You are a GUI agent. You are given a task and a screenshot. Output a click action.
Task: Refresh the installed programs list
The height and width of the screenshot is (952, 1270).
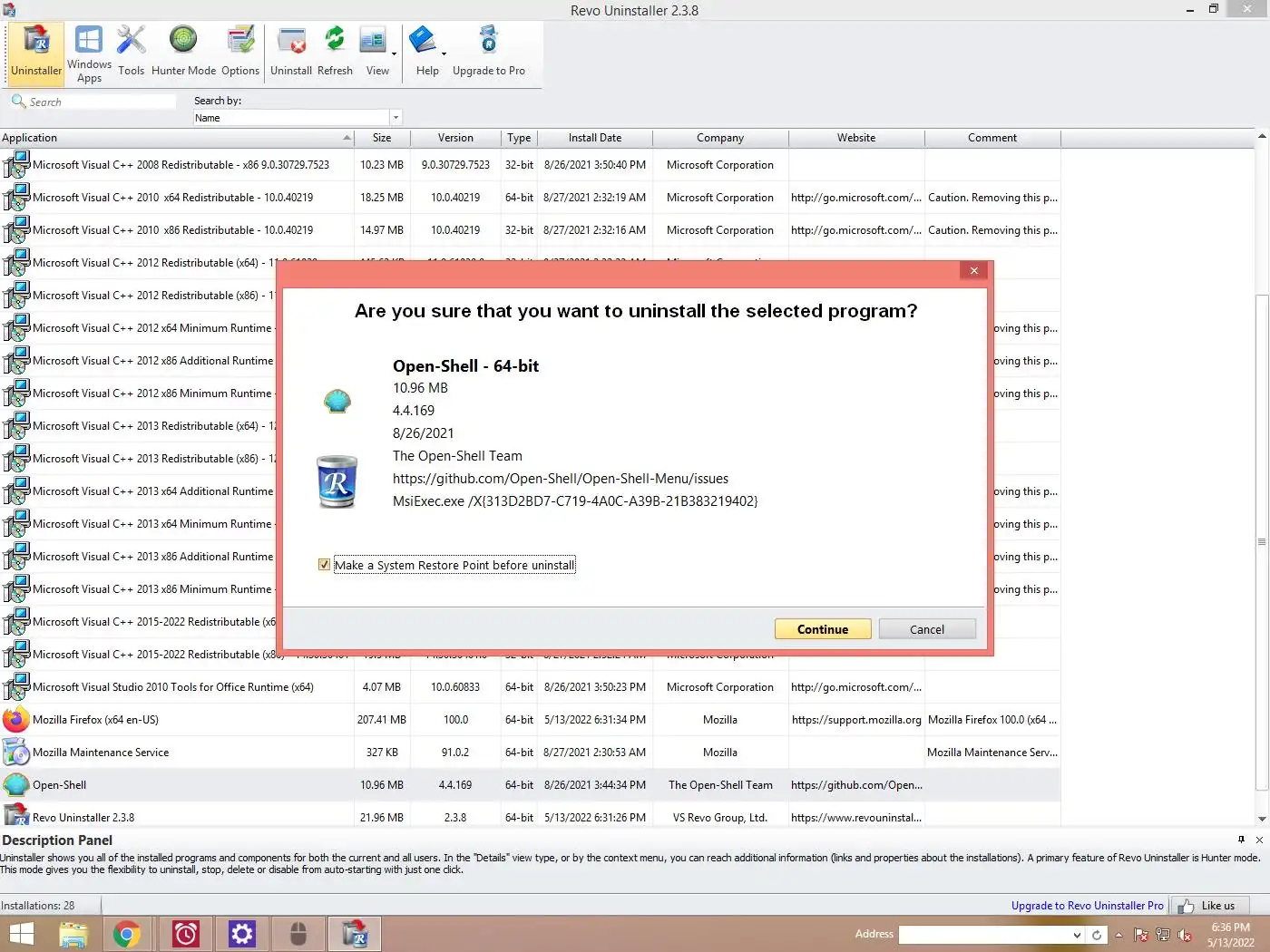click(x=335, y=53)
